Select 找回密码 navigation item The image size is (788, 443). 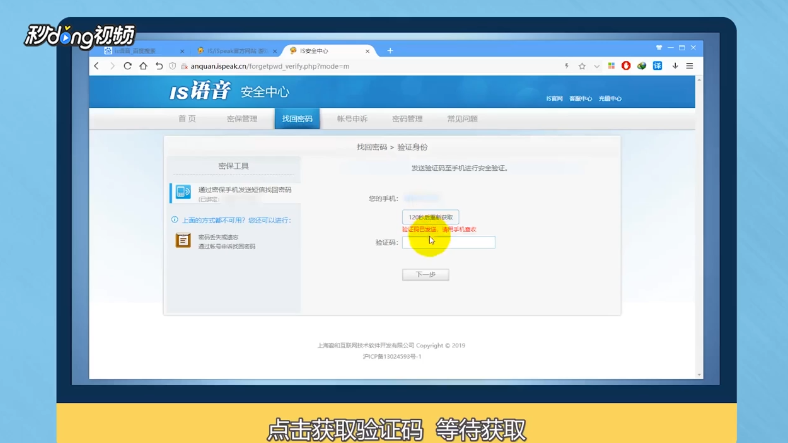pyautogui.click(x=297, y=119)
